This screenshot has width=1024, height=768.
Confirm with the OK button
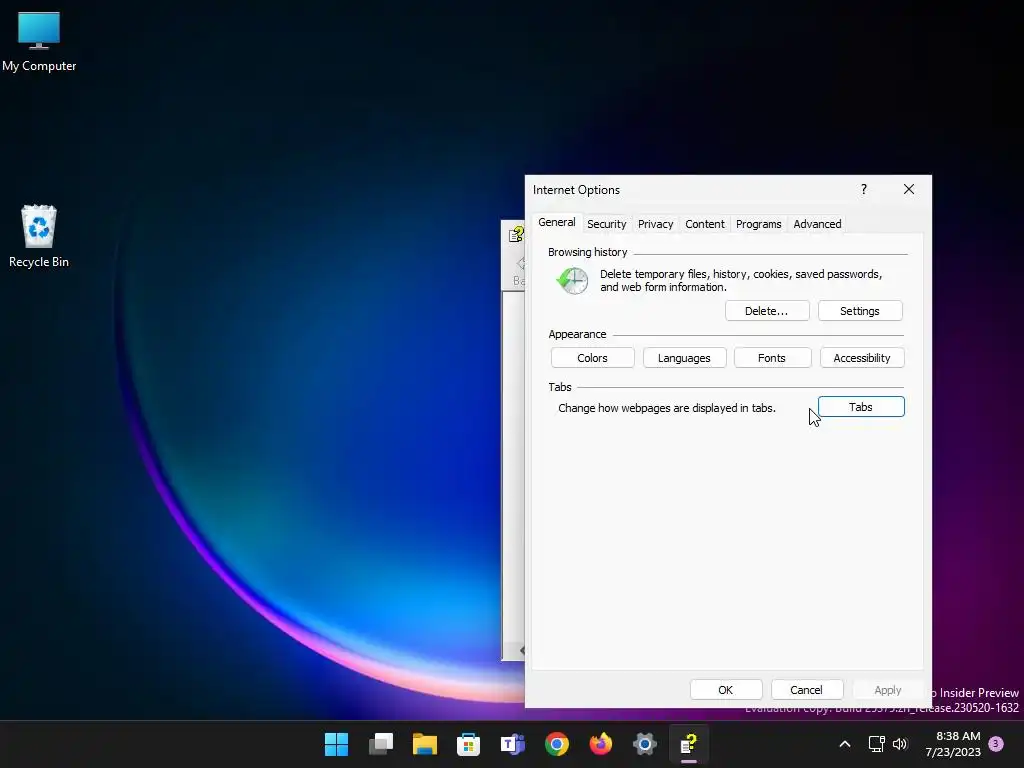click(726, 690)
